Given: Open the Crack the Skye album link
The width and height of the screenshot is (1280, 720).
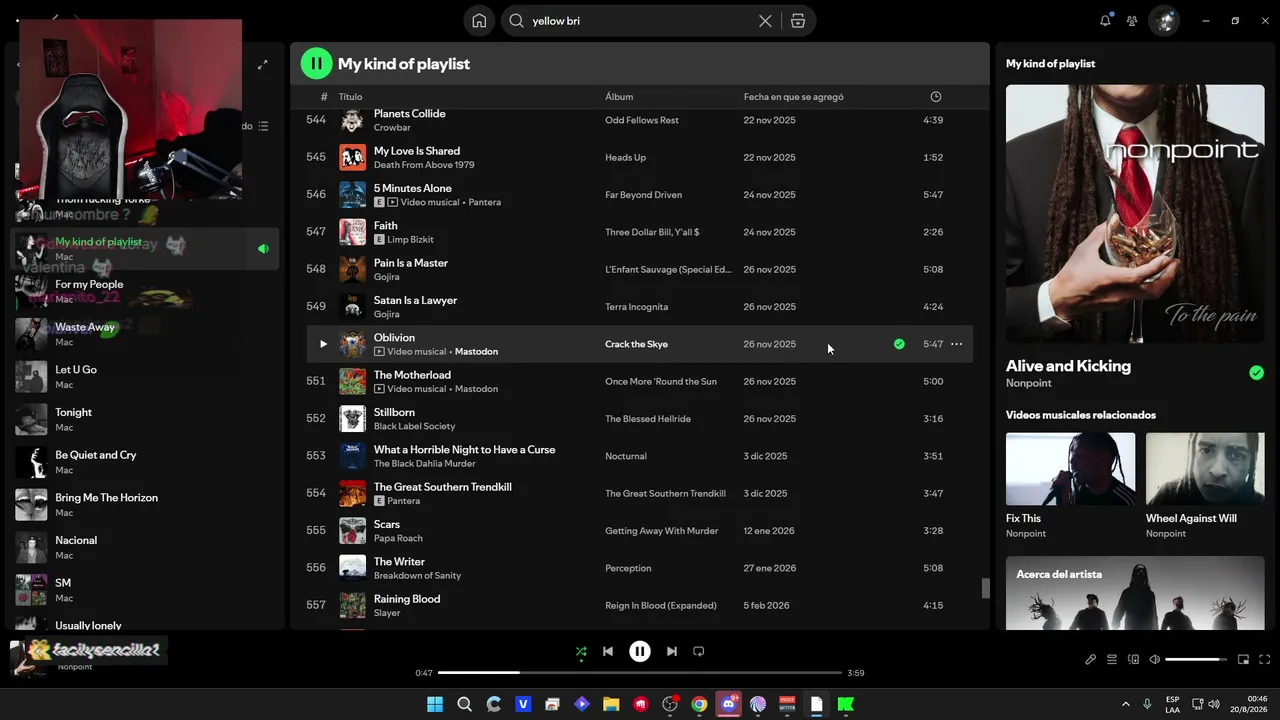Looking at the screenshot, I should (x=636, y=344).
